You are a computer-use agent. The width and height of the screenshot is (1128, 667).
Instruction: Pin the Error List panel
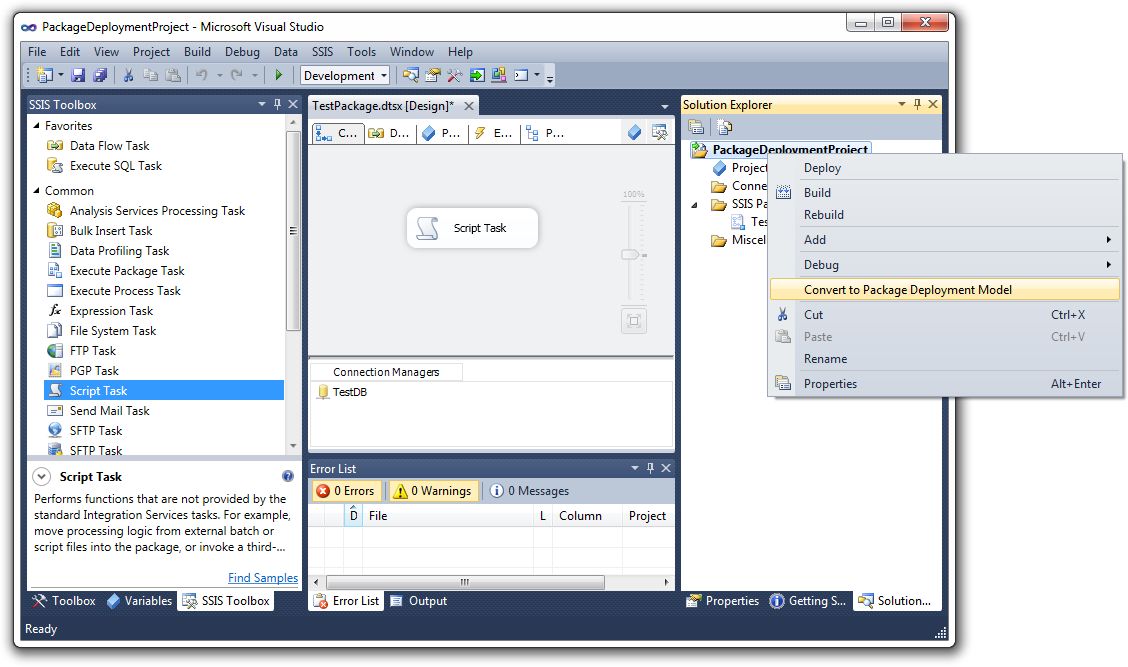tap(650, 468)
